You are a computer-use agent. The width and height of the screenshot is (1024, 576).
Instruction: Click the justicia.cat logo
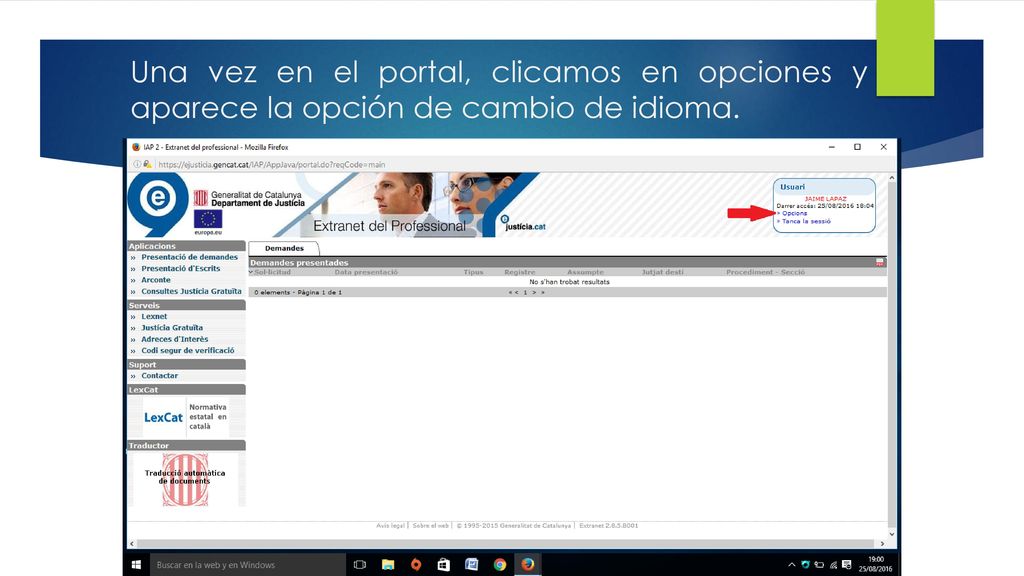[523, 223]
